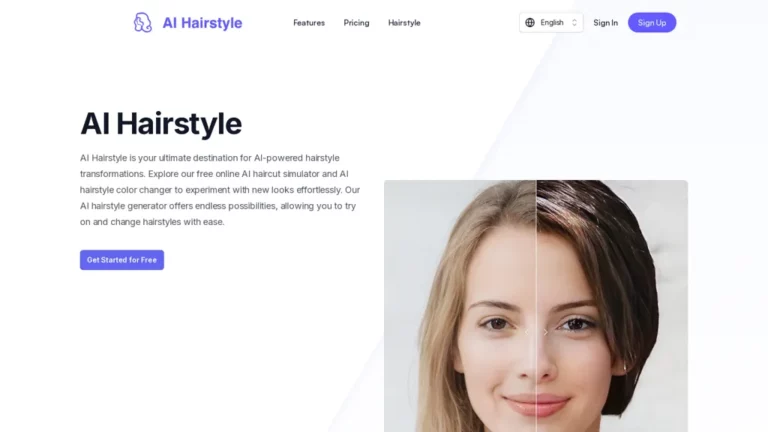Click the left arrow on comparison handle
The image size is (768, 432).
pos(527,332)
